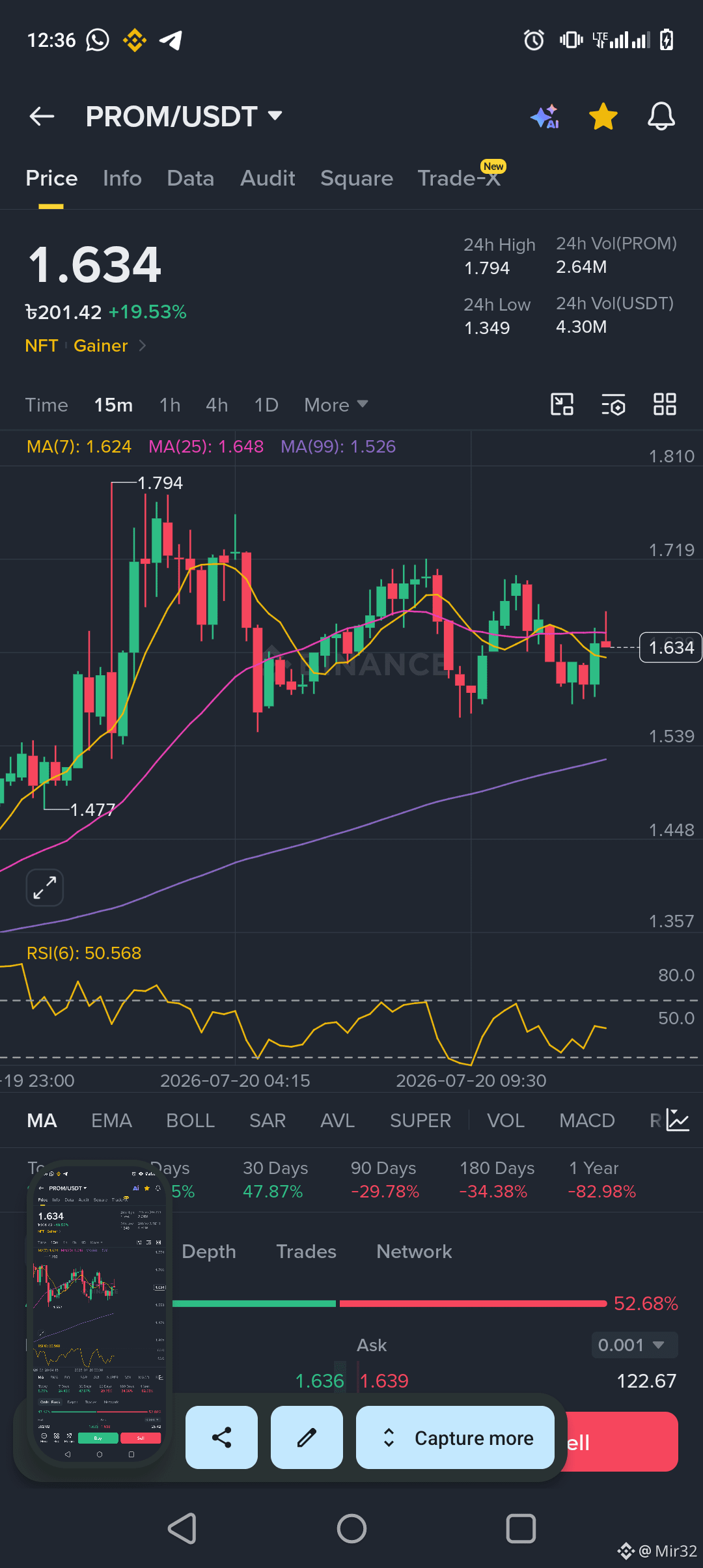Tap the 180 Days performance value
703x1568 pixels.
(x=493, y=1192)
